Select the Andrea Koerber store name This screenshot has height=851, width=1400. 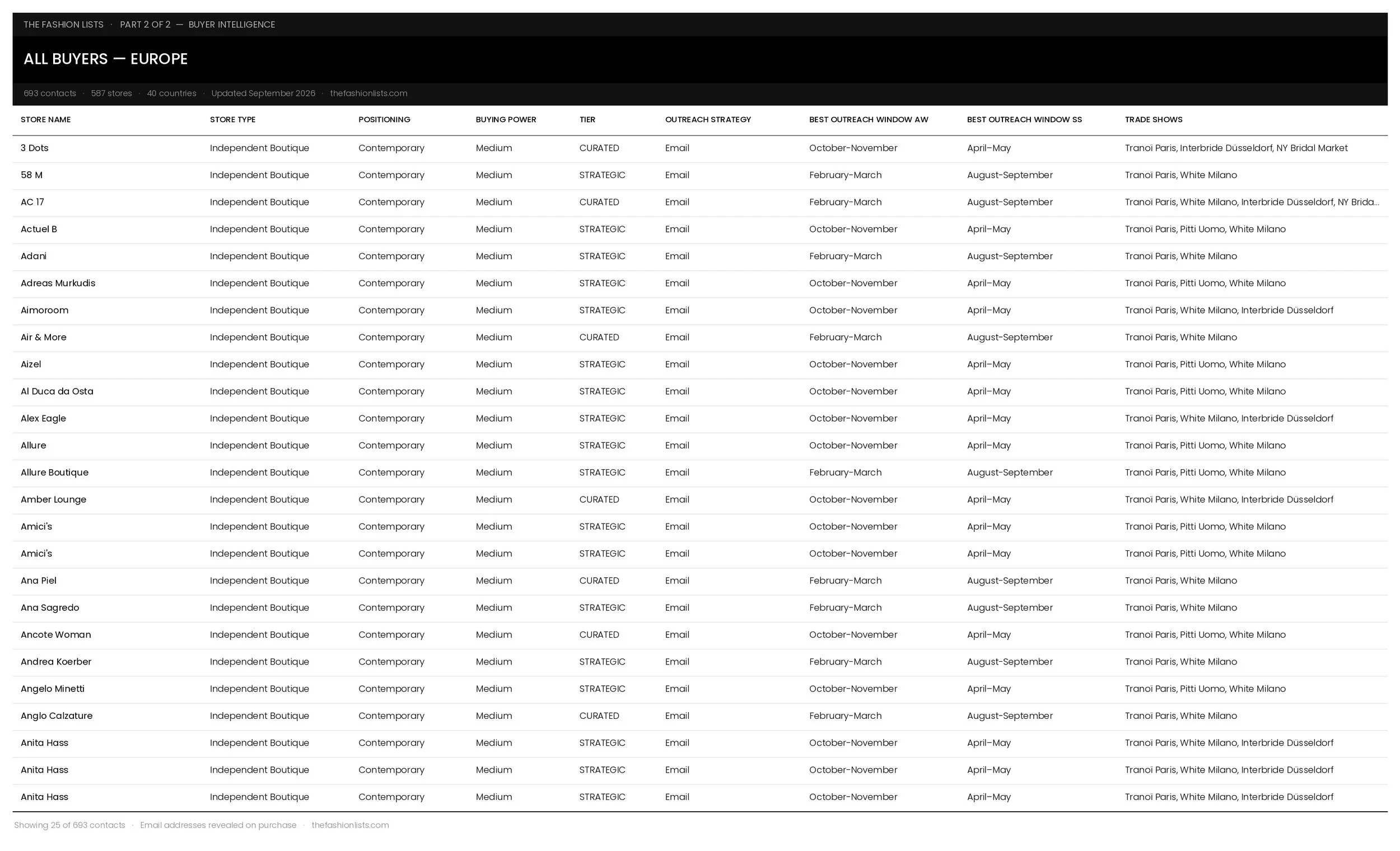point(55,661)
